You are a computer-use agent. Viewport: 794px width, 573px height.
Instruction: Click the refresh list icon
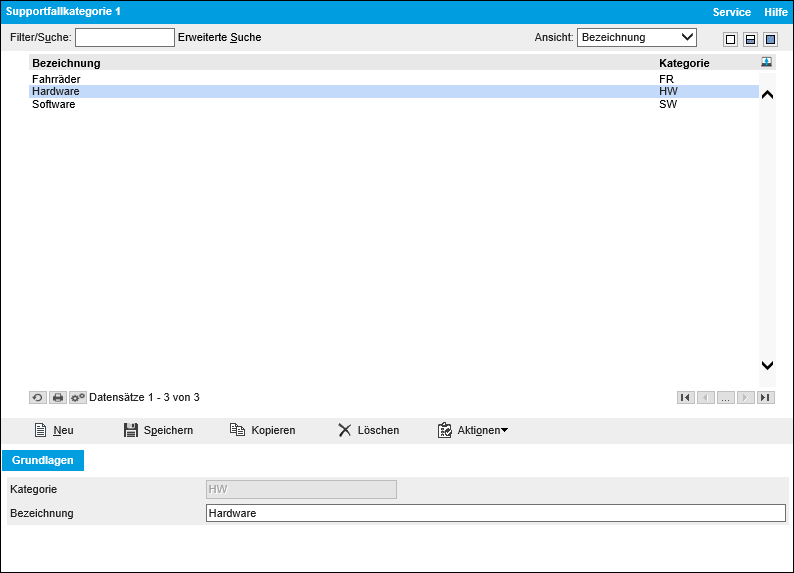(x=37, y=397)
